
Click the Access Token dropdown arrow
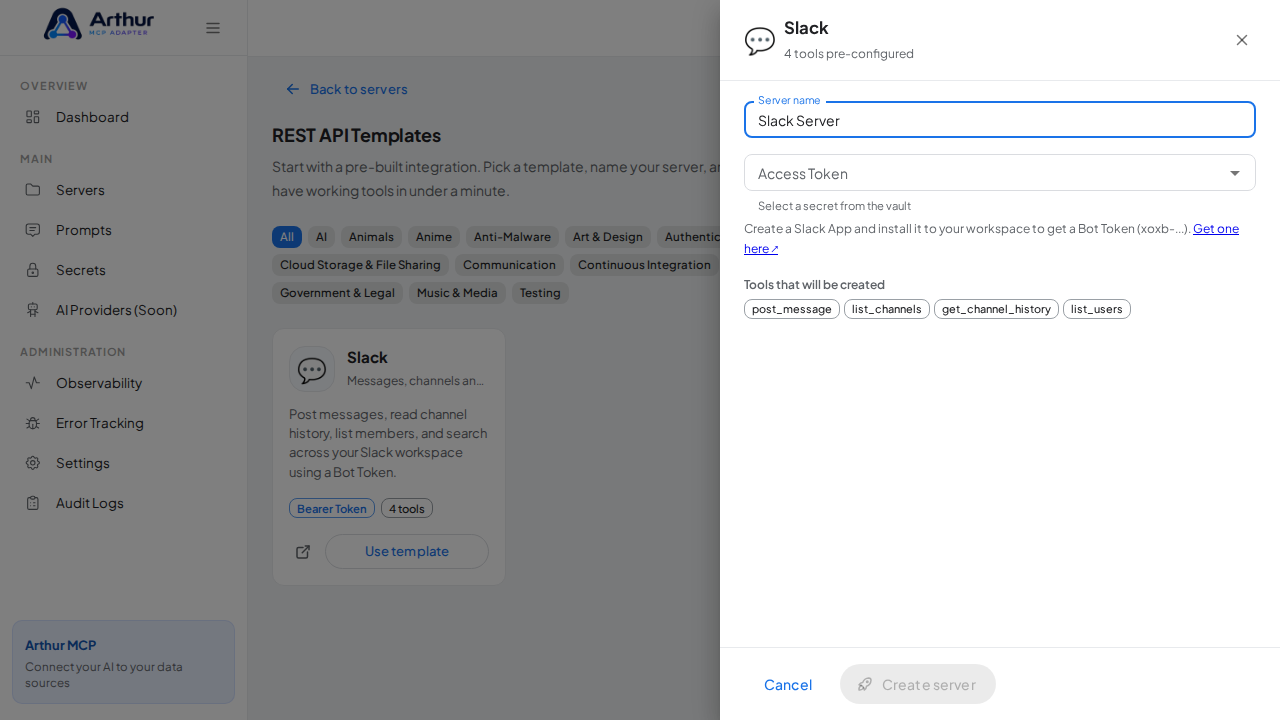tap(1235, 173)
